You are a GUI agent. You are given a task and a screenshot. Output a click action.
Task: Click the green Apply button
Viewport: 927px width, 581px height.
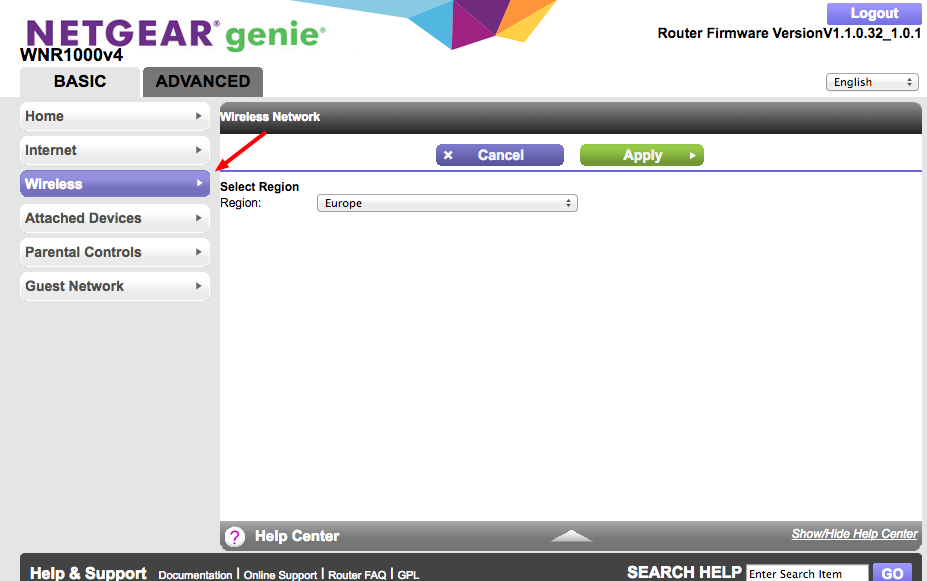641,155
